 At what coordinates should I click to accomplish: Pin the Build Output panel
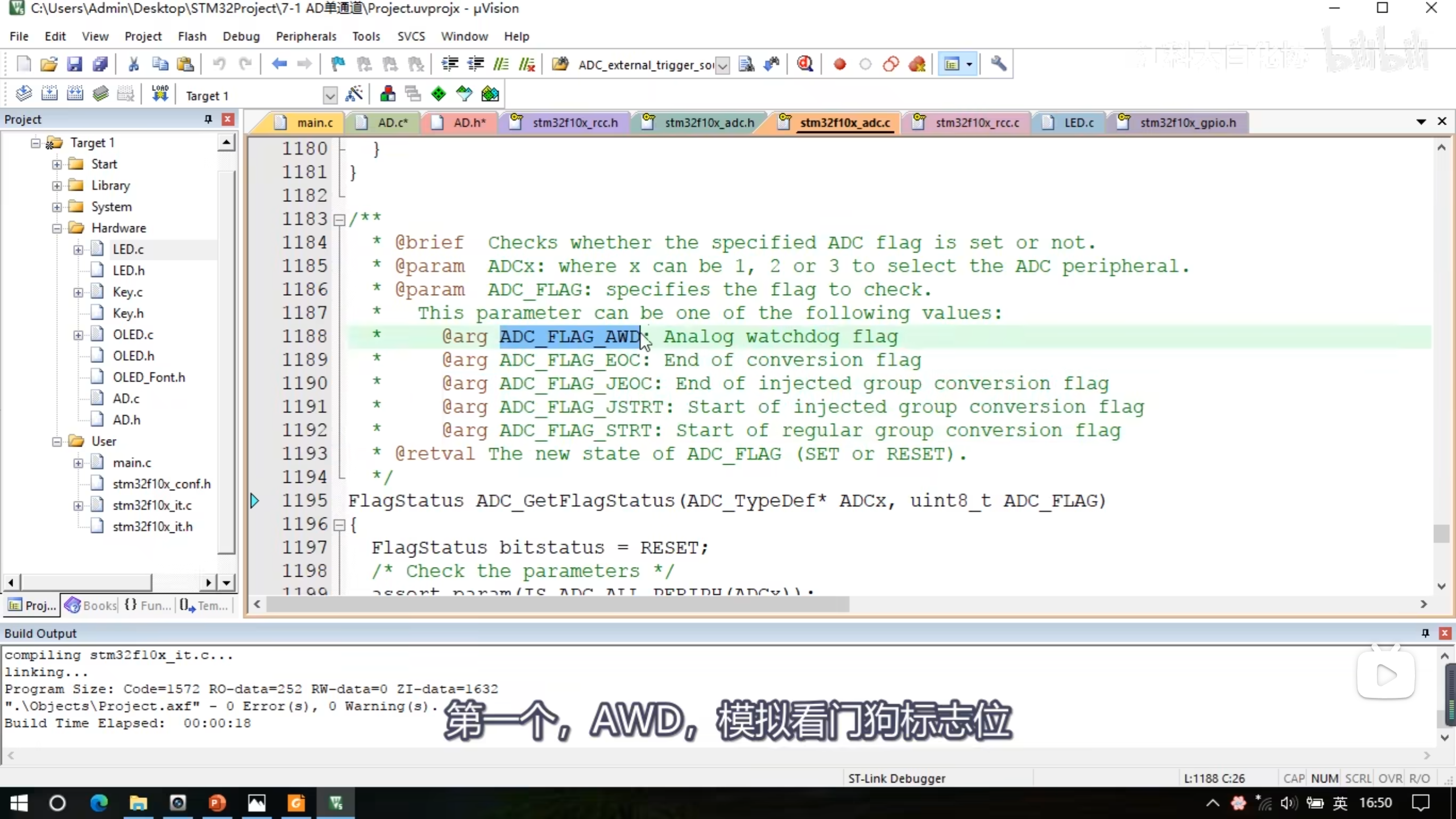tap(1425, 633)
